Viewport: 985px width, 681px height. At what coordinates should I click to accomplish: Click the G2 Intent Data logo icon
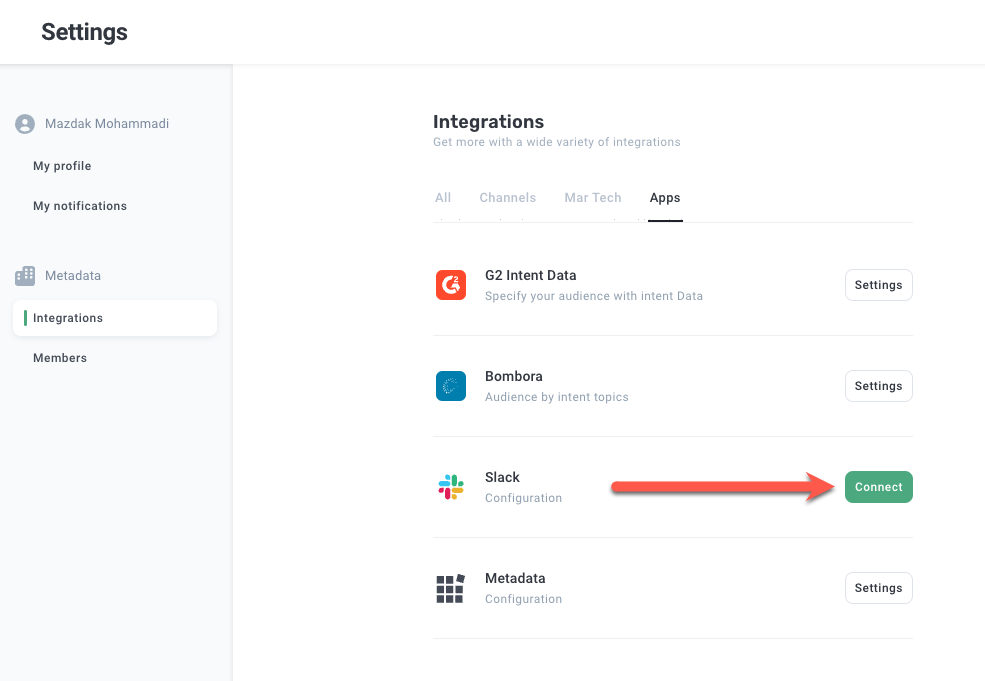click(x=451, y=285)
